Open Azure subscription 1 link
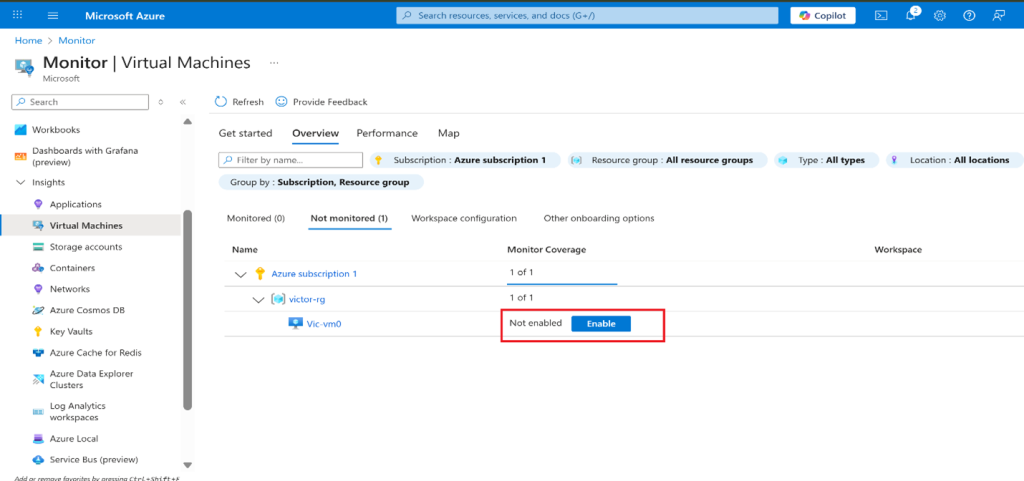This screenshot has width=1024, height=481. click(x=314, y=274)
